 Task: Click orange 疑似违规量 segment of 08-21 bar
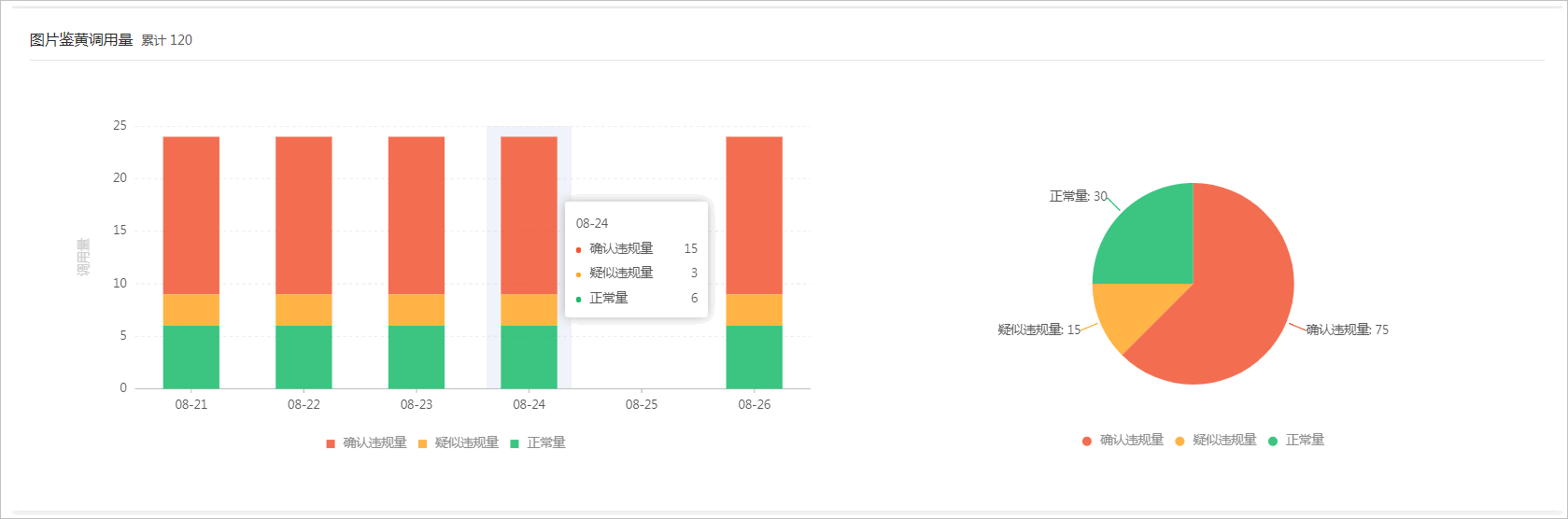click(x=191, y=310)
